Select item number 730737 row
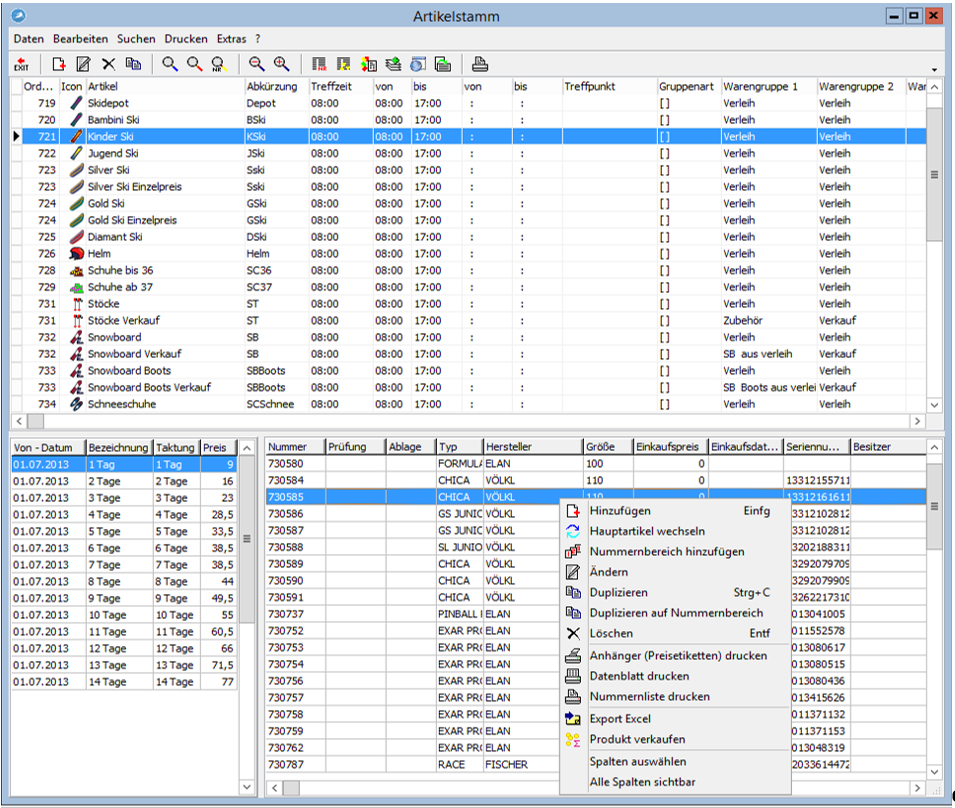Viewport: 955px width, 808px height. 413,614
